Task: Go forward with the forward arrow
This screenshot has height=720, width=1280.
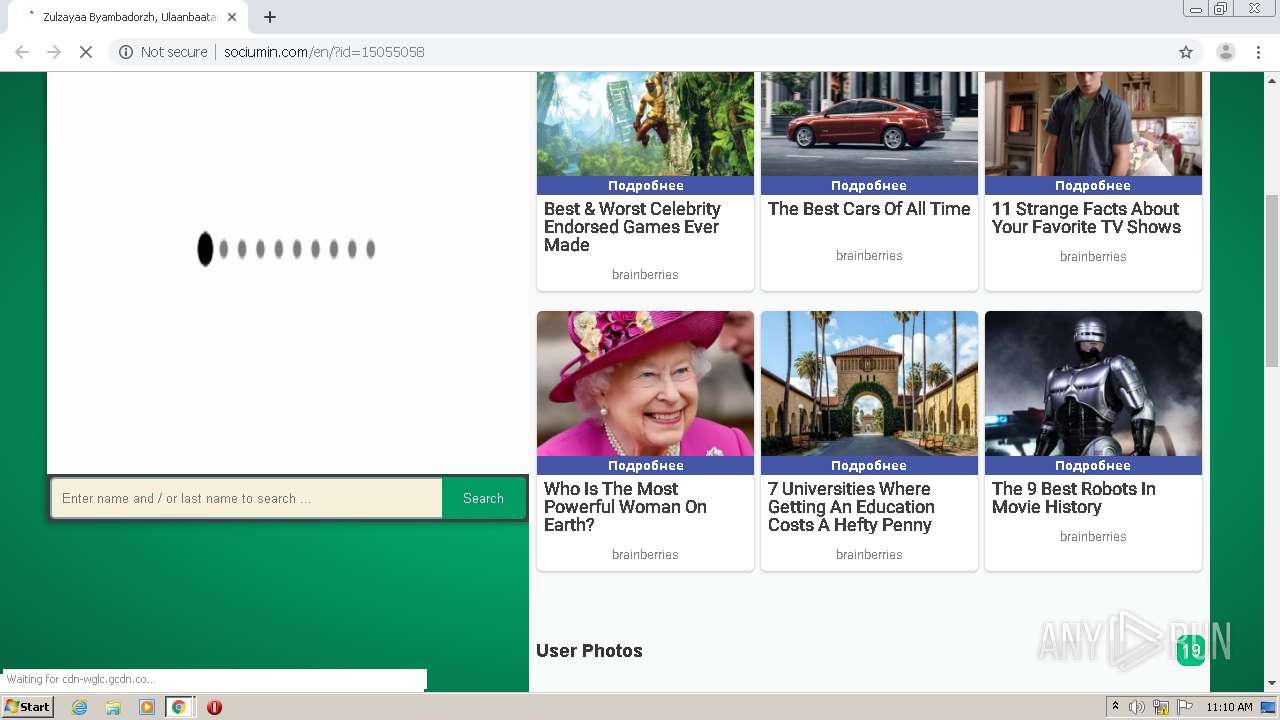Action: 54,52
